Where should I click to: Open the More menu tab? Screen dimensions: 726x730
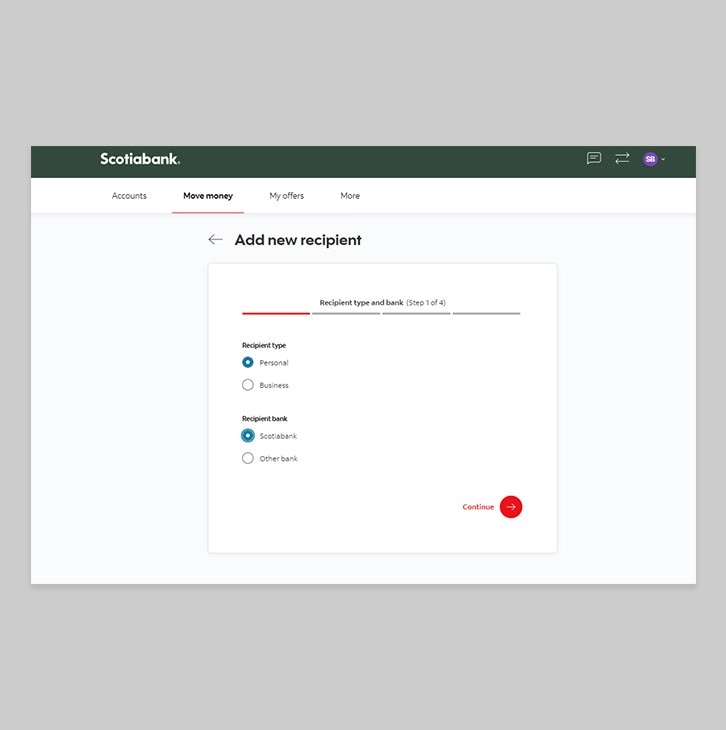[x=350, y=196]
